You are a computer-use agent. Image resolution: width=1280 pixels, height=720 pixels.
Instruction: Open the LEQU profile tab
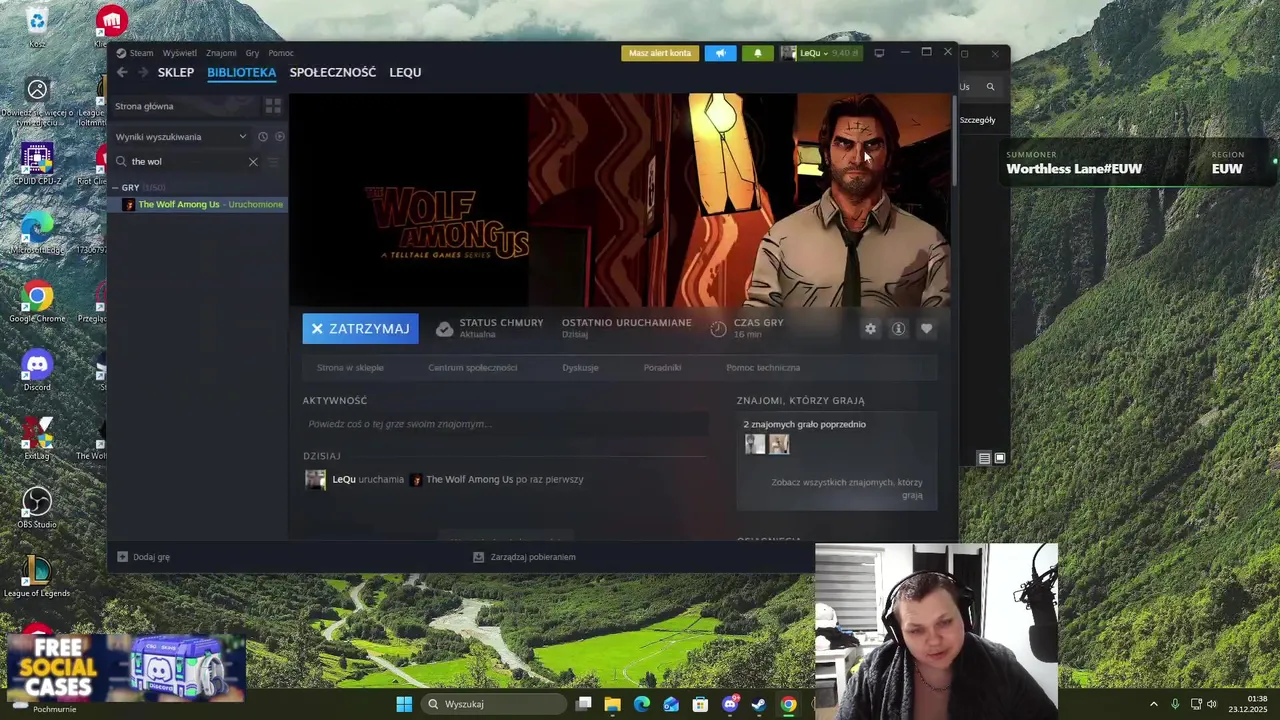coord(405,72)
